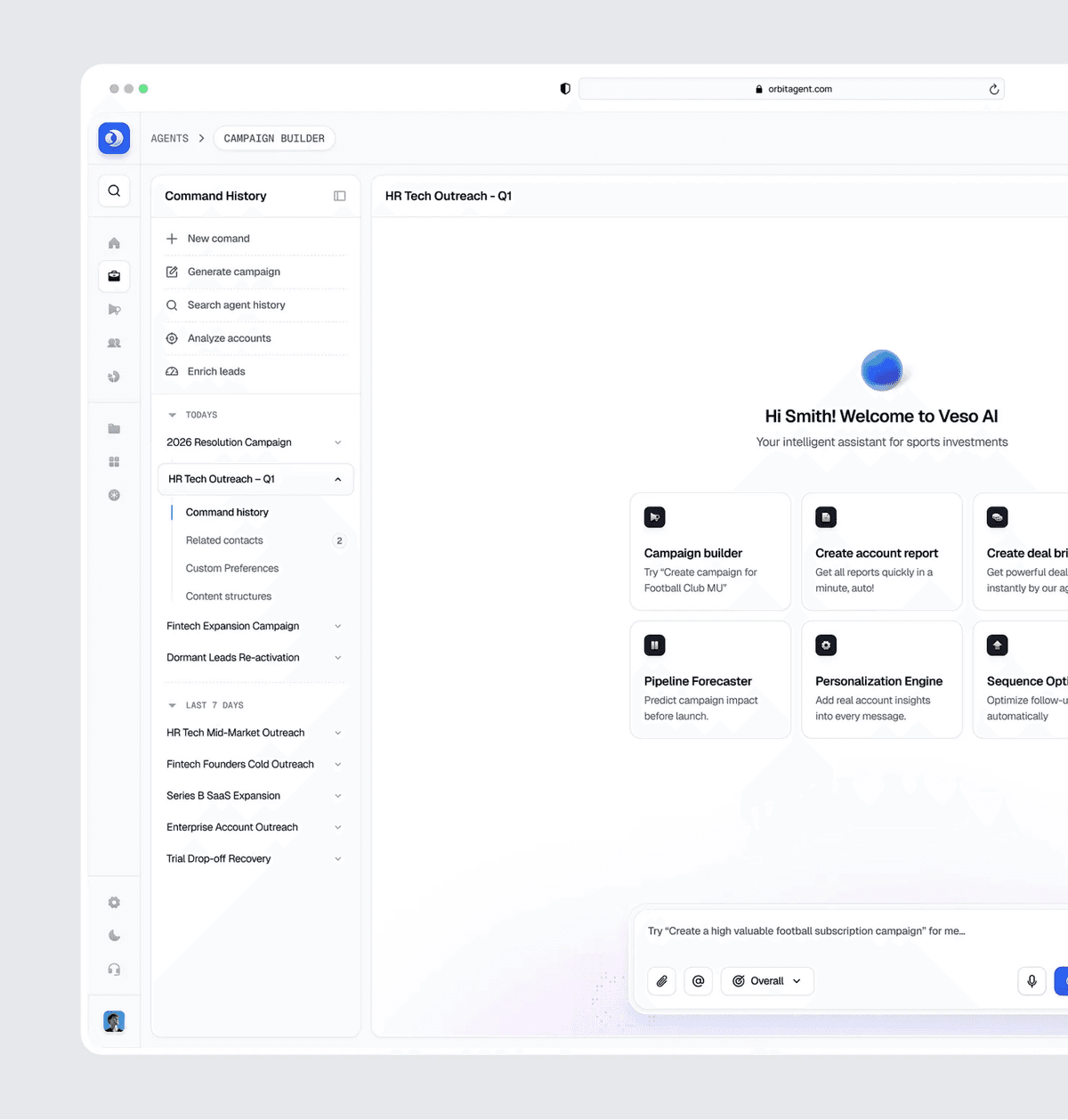The height and width of the screenshot is (1120, 1068).
Task: Expand Series B SaaS Expansion chevron
Action: coord(338,796)
